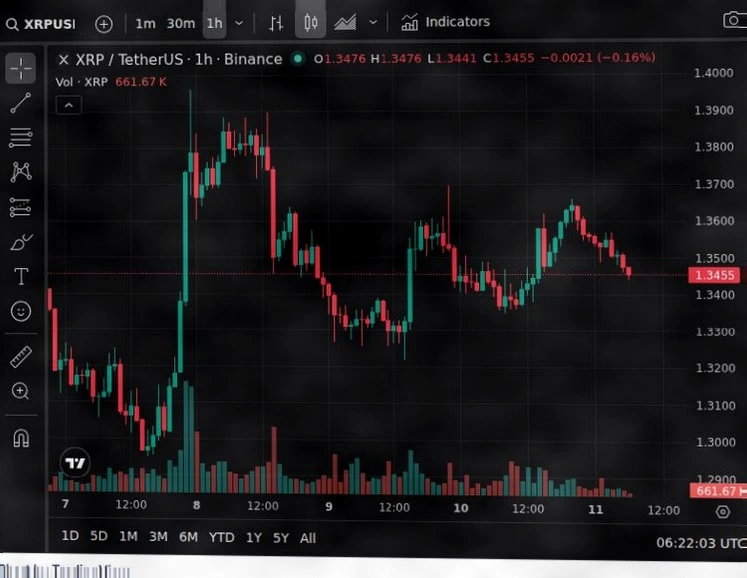Open chart settings hexagon gear icon

[723, 511]
